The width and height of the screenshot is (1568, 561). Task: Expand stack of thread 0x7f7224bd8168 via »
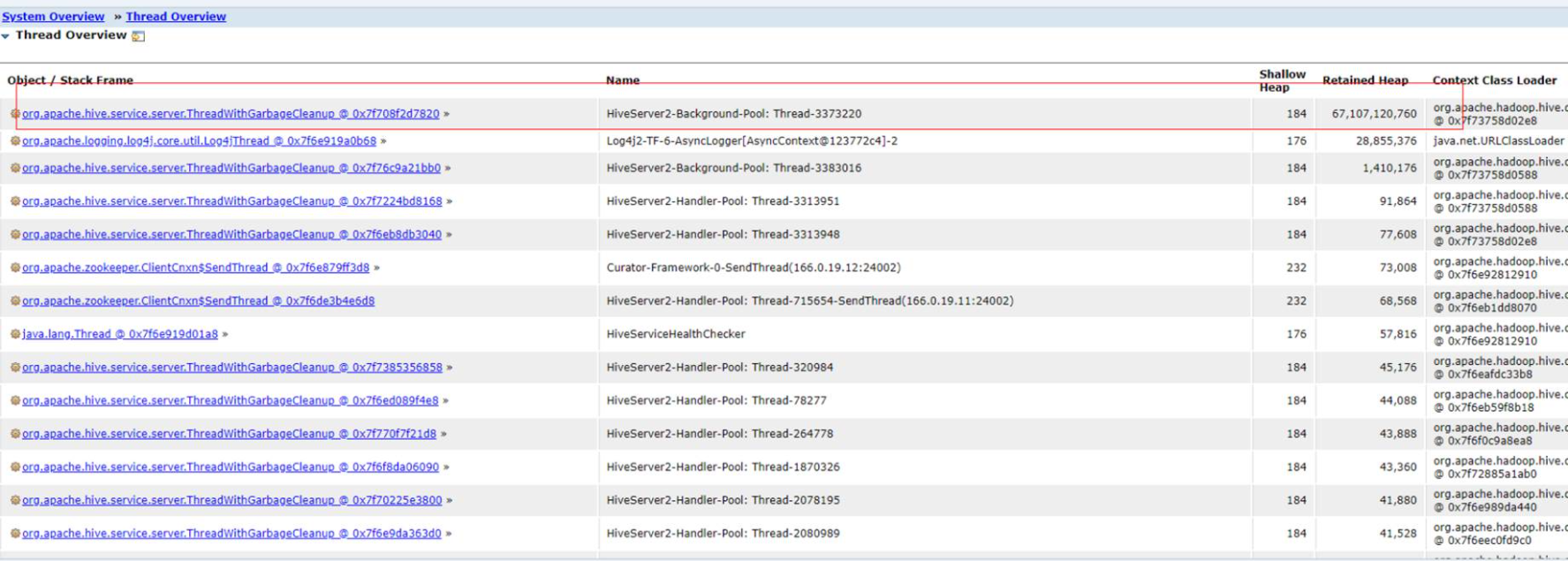450,201
